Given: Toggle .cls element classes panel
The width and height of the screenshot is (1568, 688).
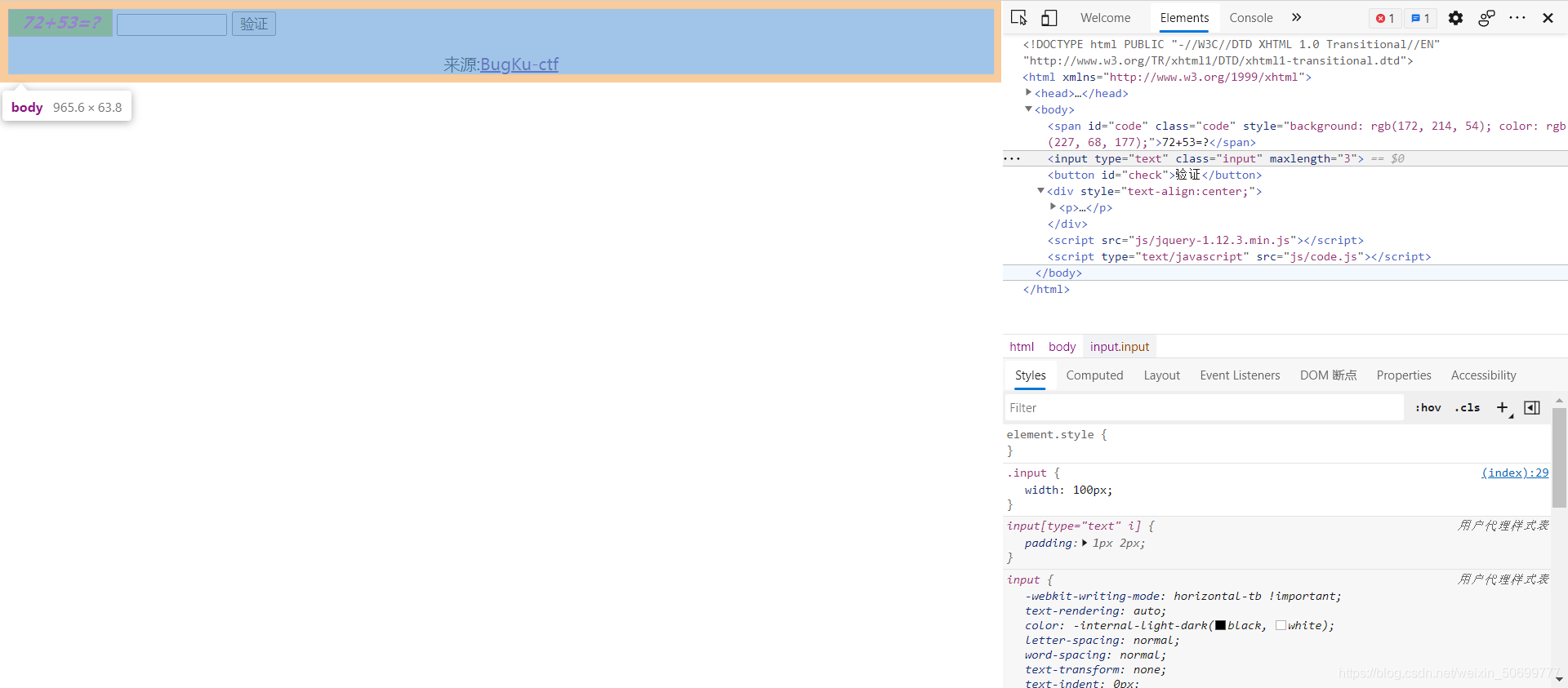Looking at the screenshot, I should [1468, 407].
